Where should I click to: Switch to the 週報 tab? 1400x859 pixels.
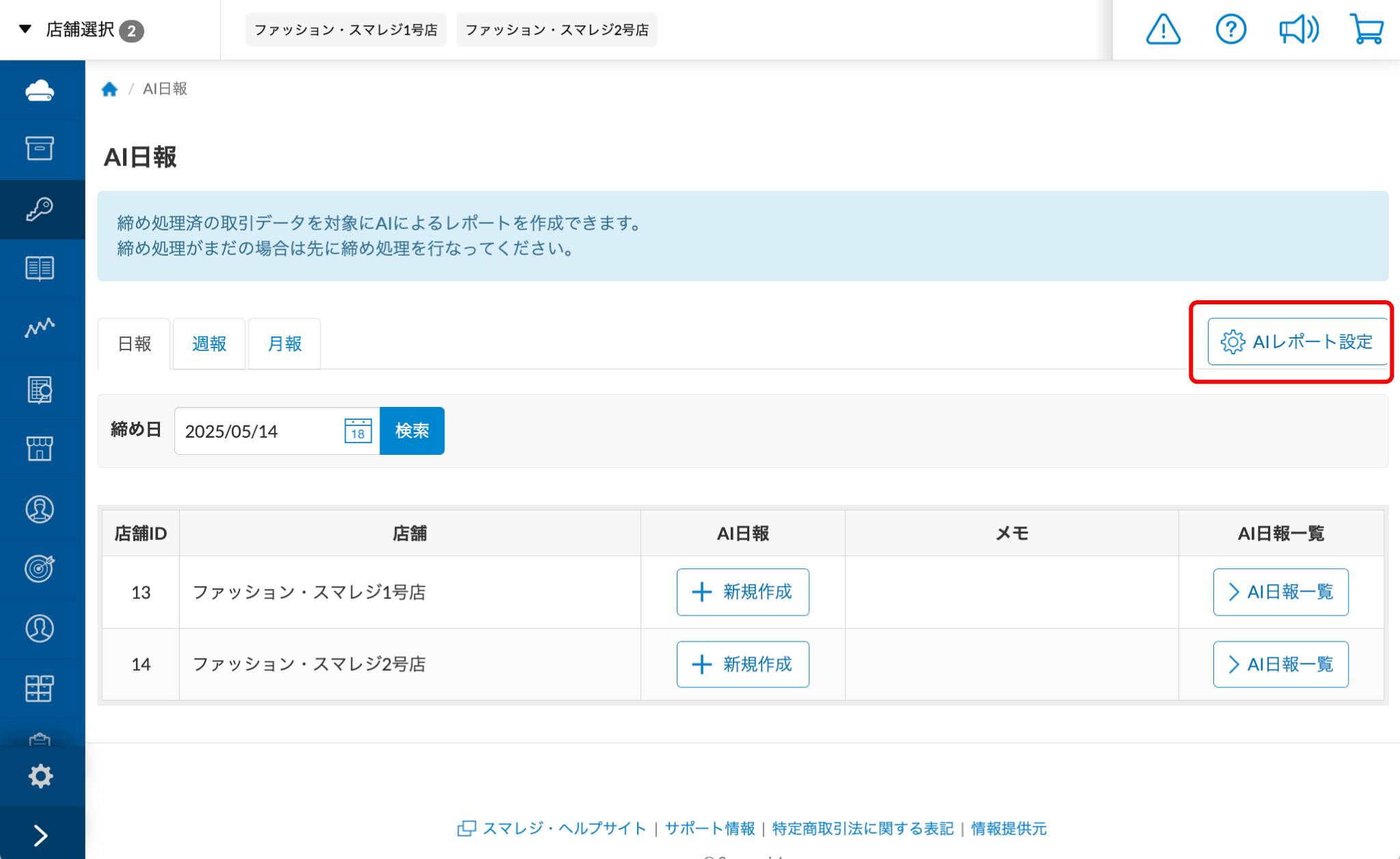(208, 343)
